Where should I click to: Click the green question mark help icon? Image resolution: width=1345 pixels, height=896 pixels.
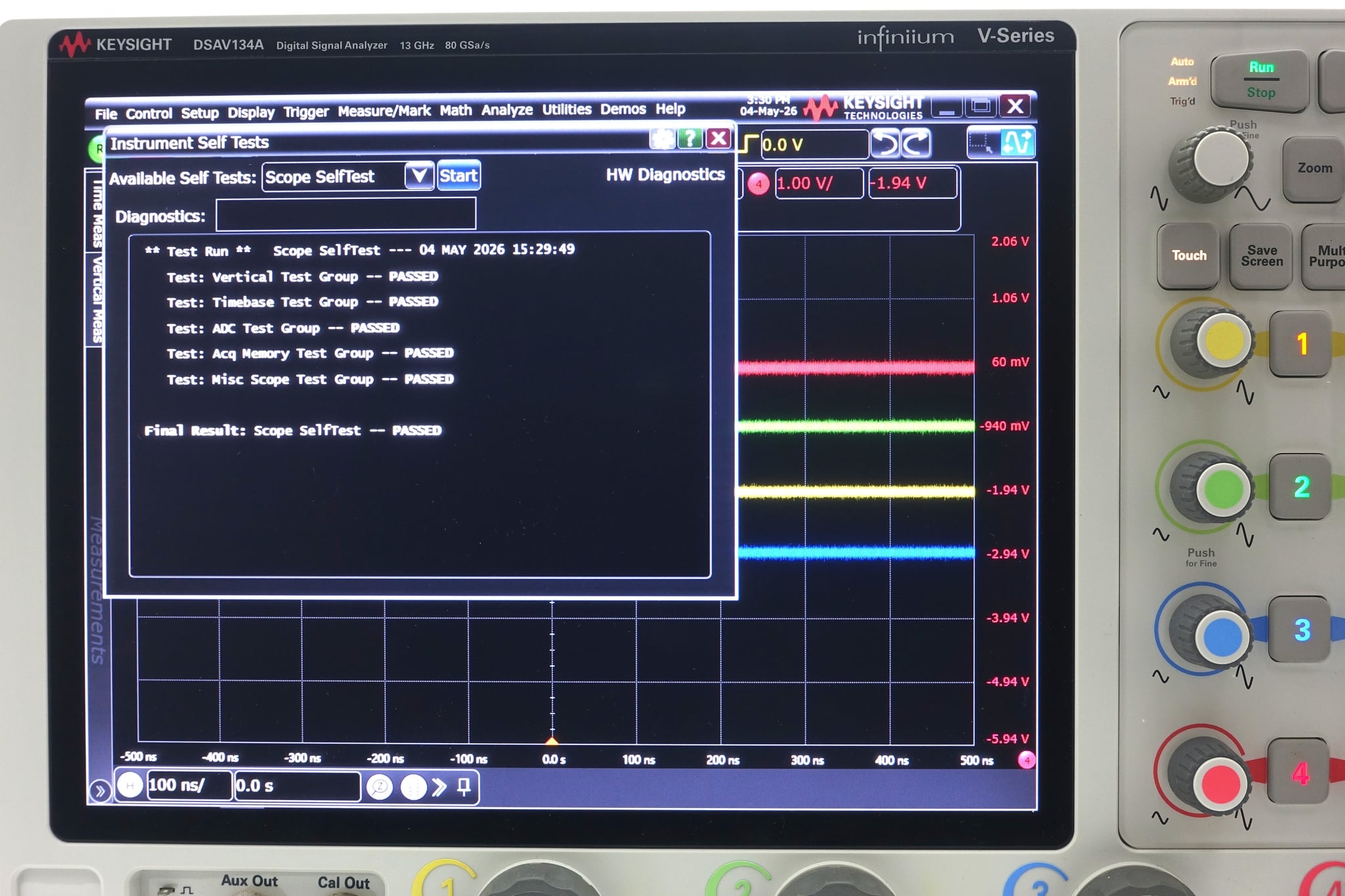click(690, 139)
